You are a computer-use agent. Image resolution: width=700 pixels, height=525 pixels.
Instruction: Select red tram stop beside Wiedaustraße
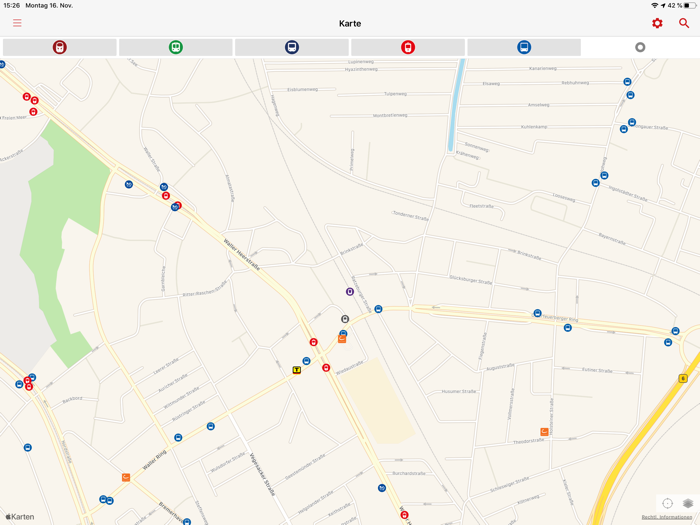[x=326, y=367]
